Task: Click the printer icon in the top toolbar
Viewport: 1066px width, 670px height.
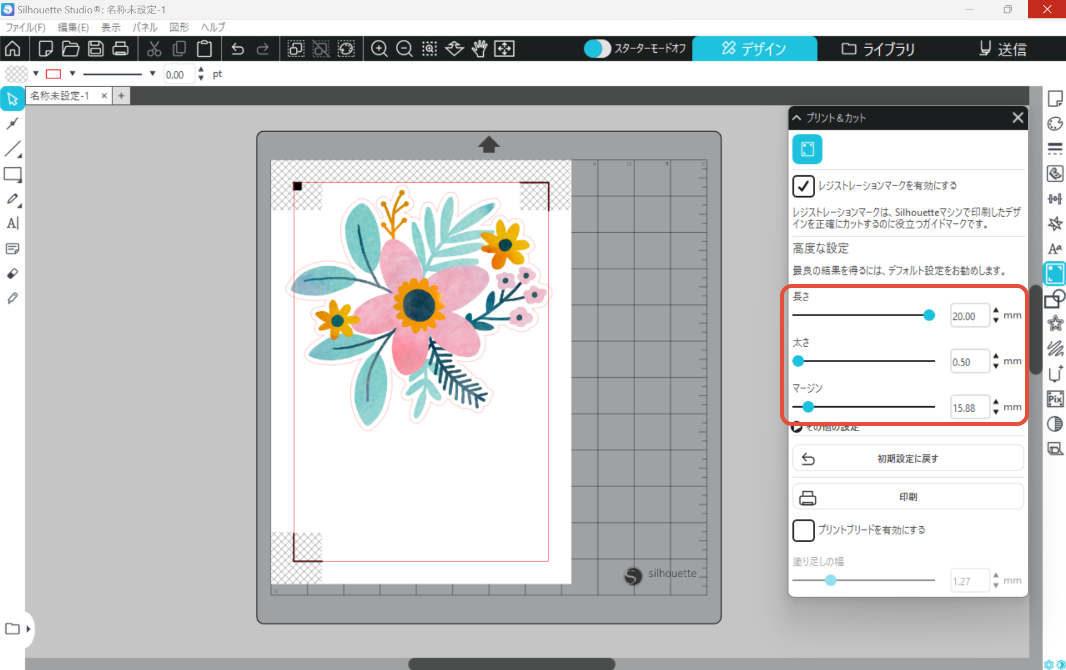Action: point(120,49)
